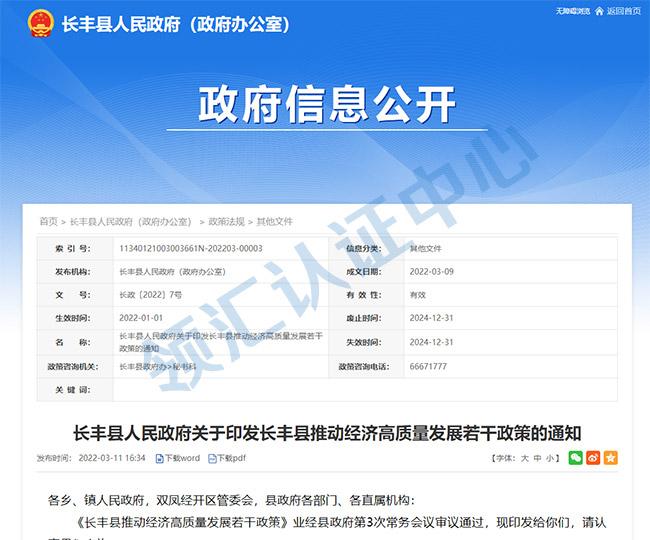Click the home icon beside 返回首页
This screenshot has width=650, height=540.
599,11
